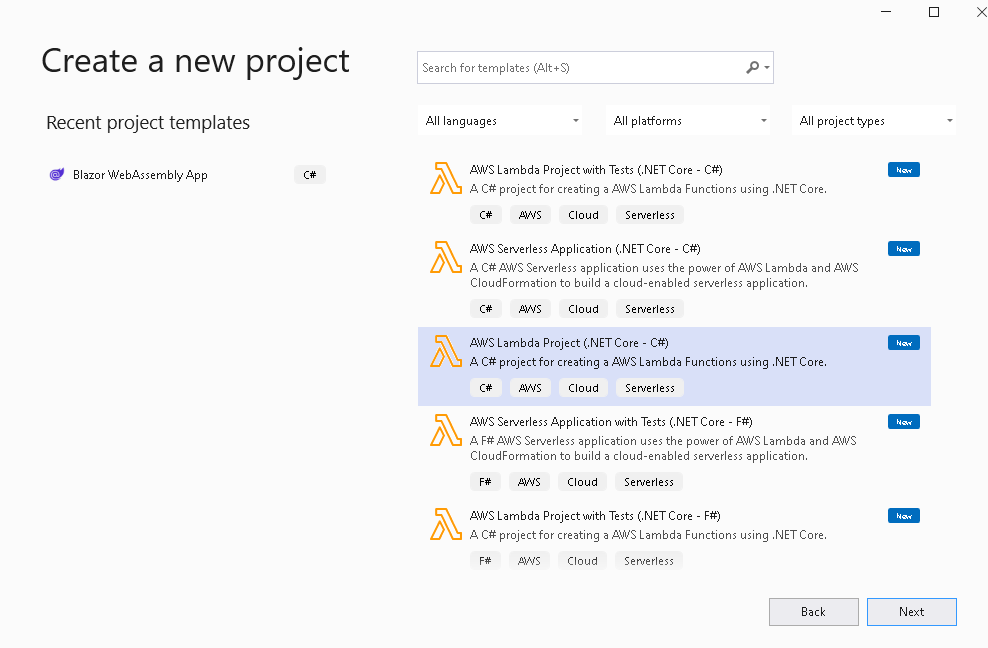Select AWS Lambda Project (.NET Core - C#)
The width and height of the screenshot is (988, 648).
[x=674, y=366]
